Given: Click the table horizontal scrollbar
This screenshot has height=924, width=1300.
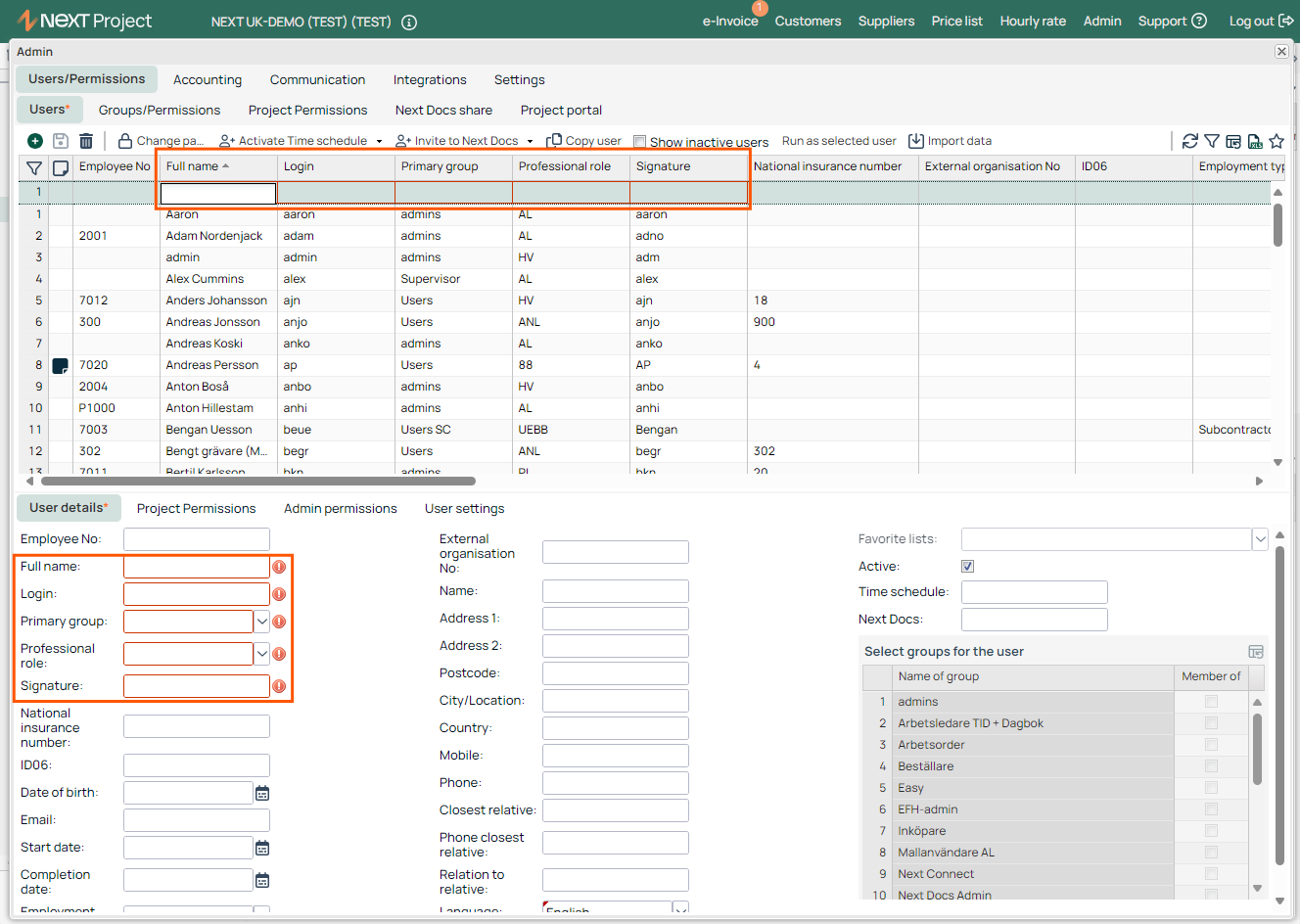Looking at the screenshot, I should [258, 481].
